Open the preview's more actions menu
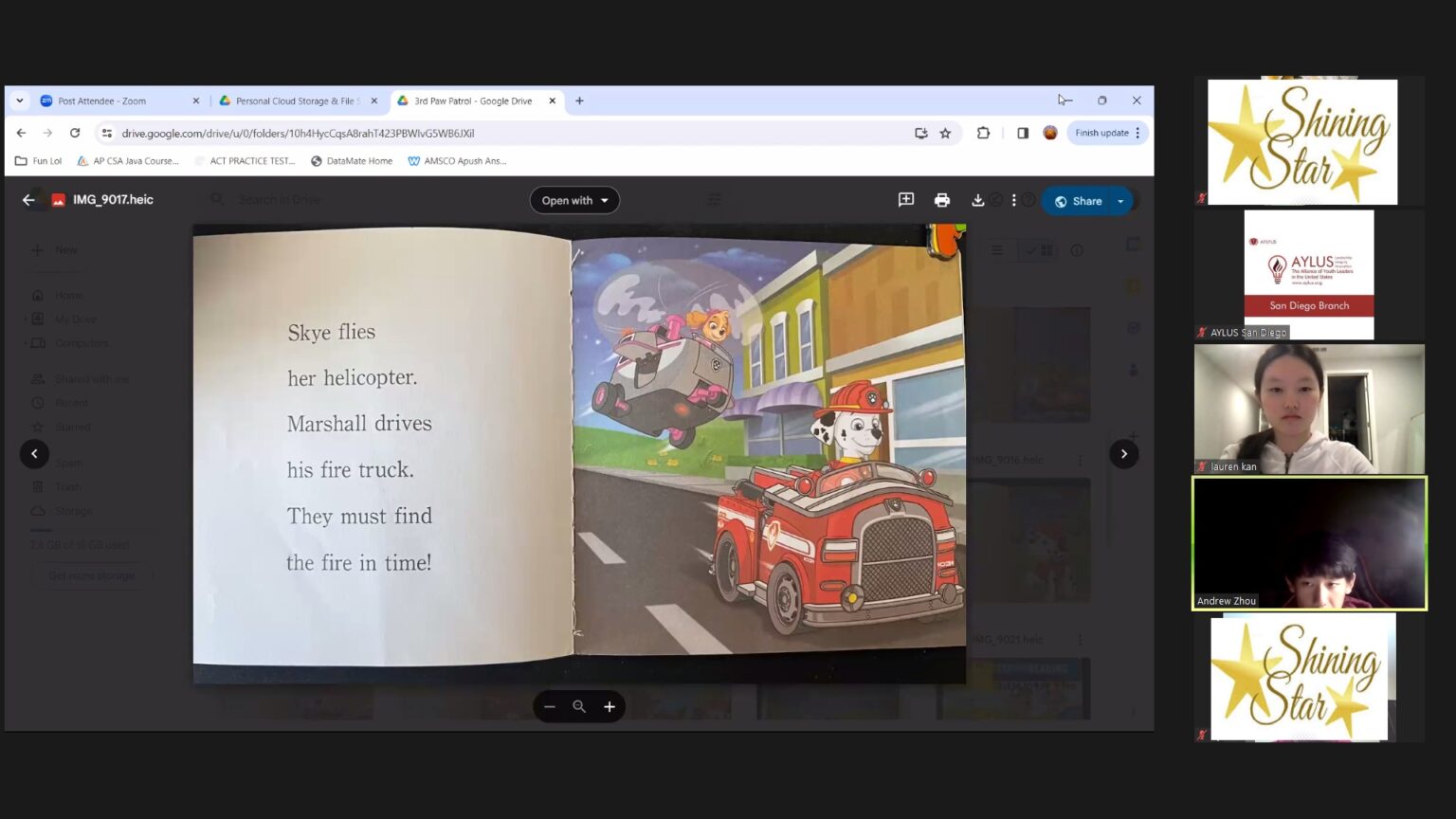 [1013, 200]
